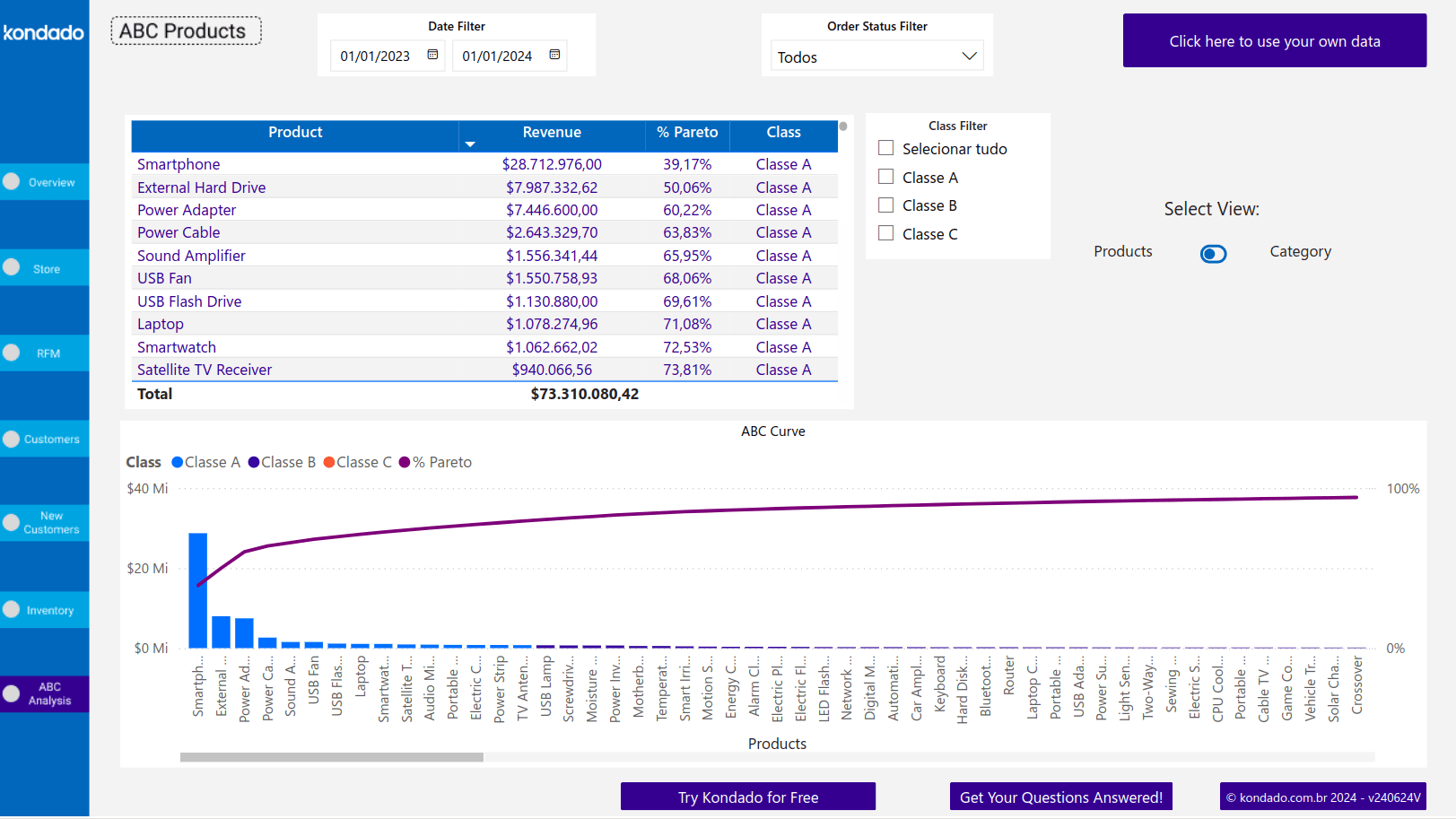Click the Customers sidebar icon

click(x=12, y=439)
